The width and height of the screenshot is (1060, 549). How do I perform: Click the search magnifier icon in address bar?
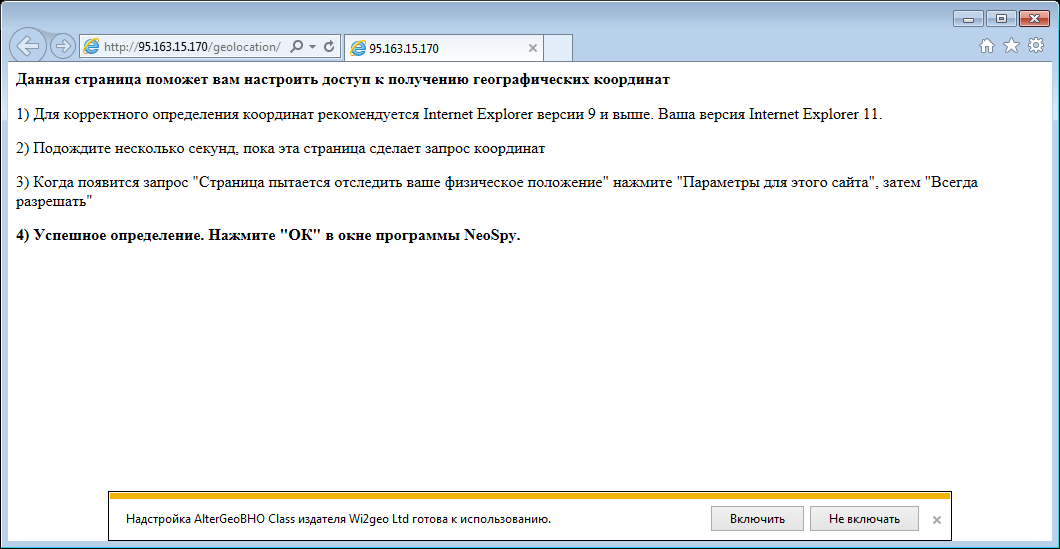coord(296,47)
